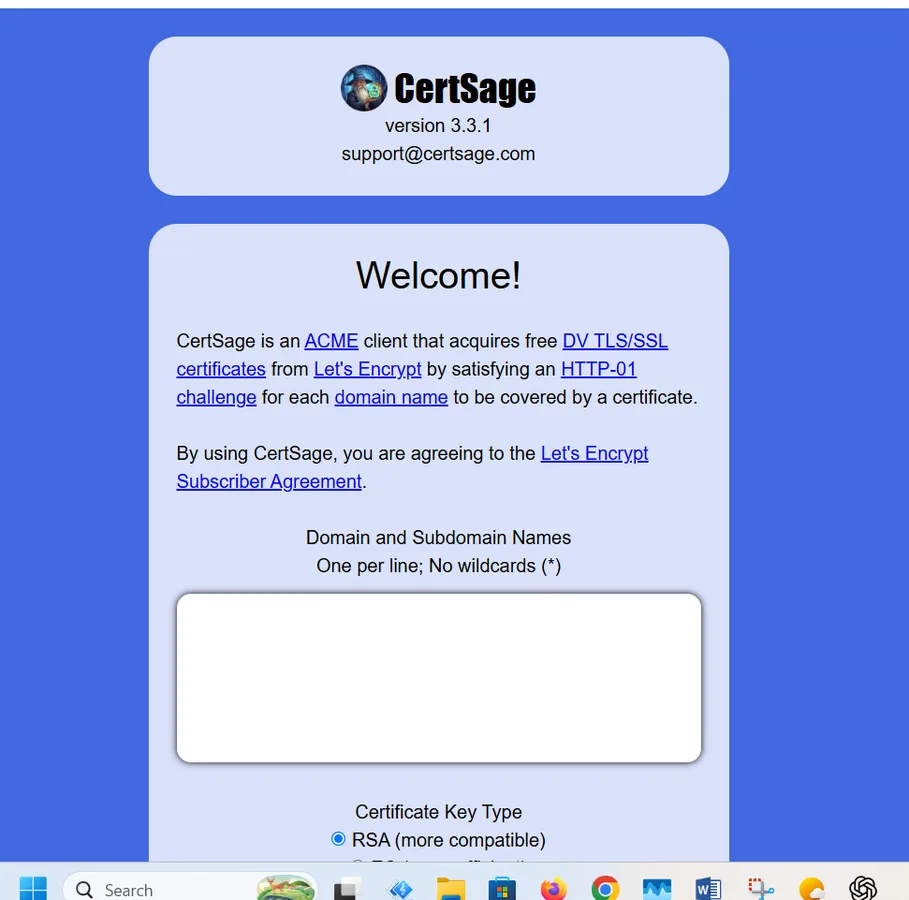Focus the Domain and Subdomain Names textarea
This screenshot has width=909, height=900.
point(439,677)
